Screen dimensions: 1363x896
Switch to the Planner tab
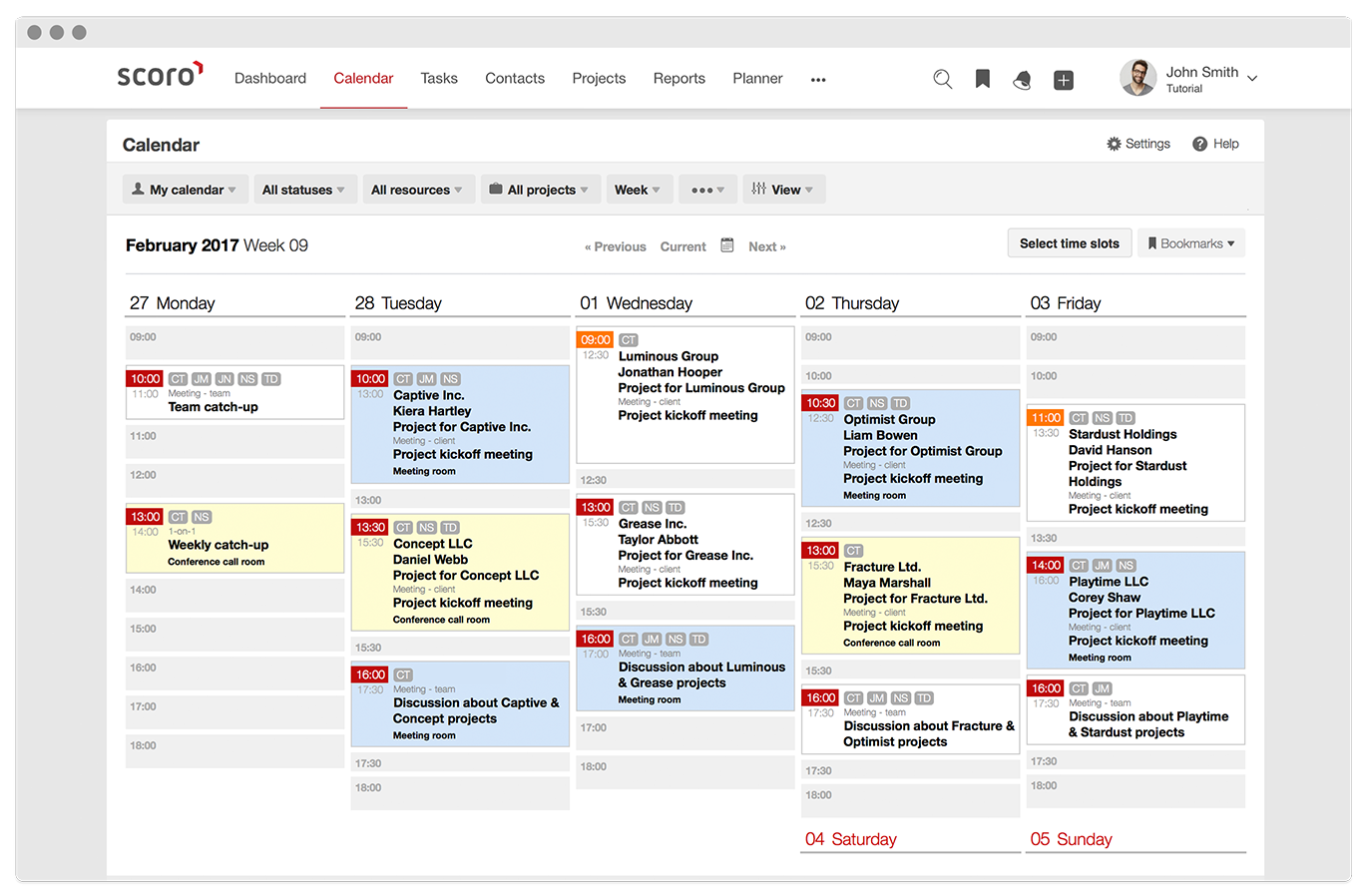[757, 78]
